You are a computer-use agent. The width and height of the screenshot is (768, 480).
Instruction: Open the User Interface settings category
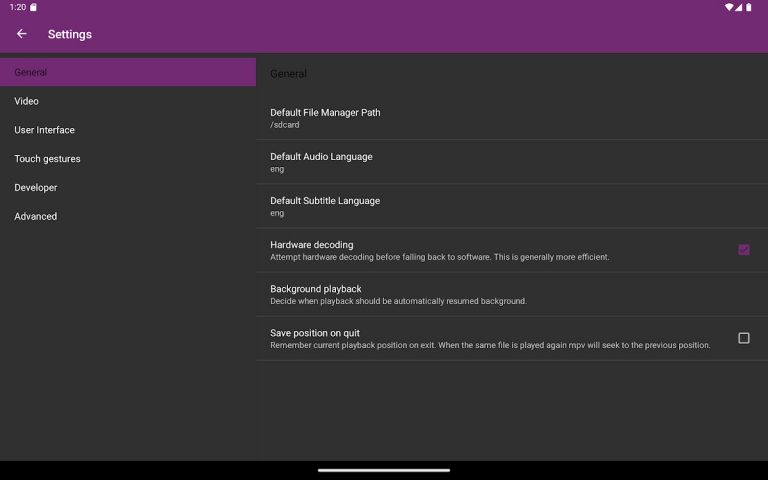click(128, 130)
